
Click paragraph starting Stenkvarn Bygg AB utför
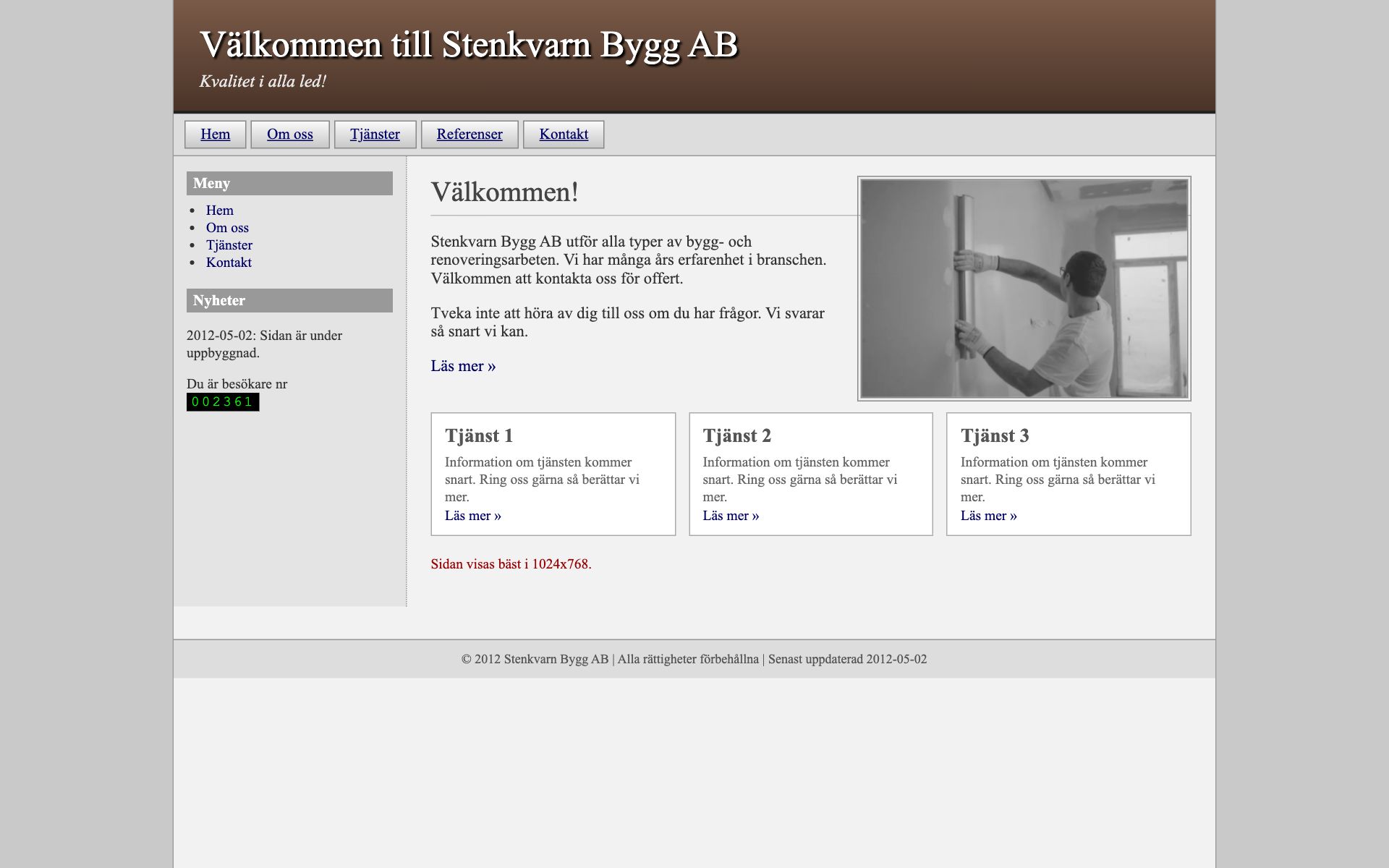(628, 260)
